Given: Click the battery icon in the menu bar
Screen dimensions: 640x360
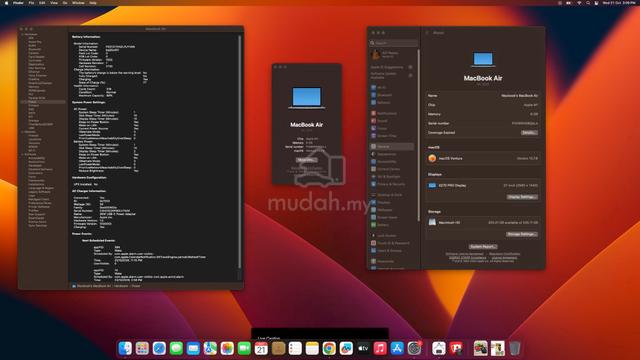Looking at the screenshot, I should pyautogui.click(x=569, y=3).
